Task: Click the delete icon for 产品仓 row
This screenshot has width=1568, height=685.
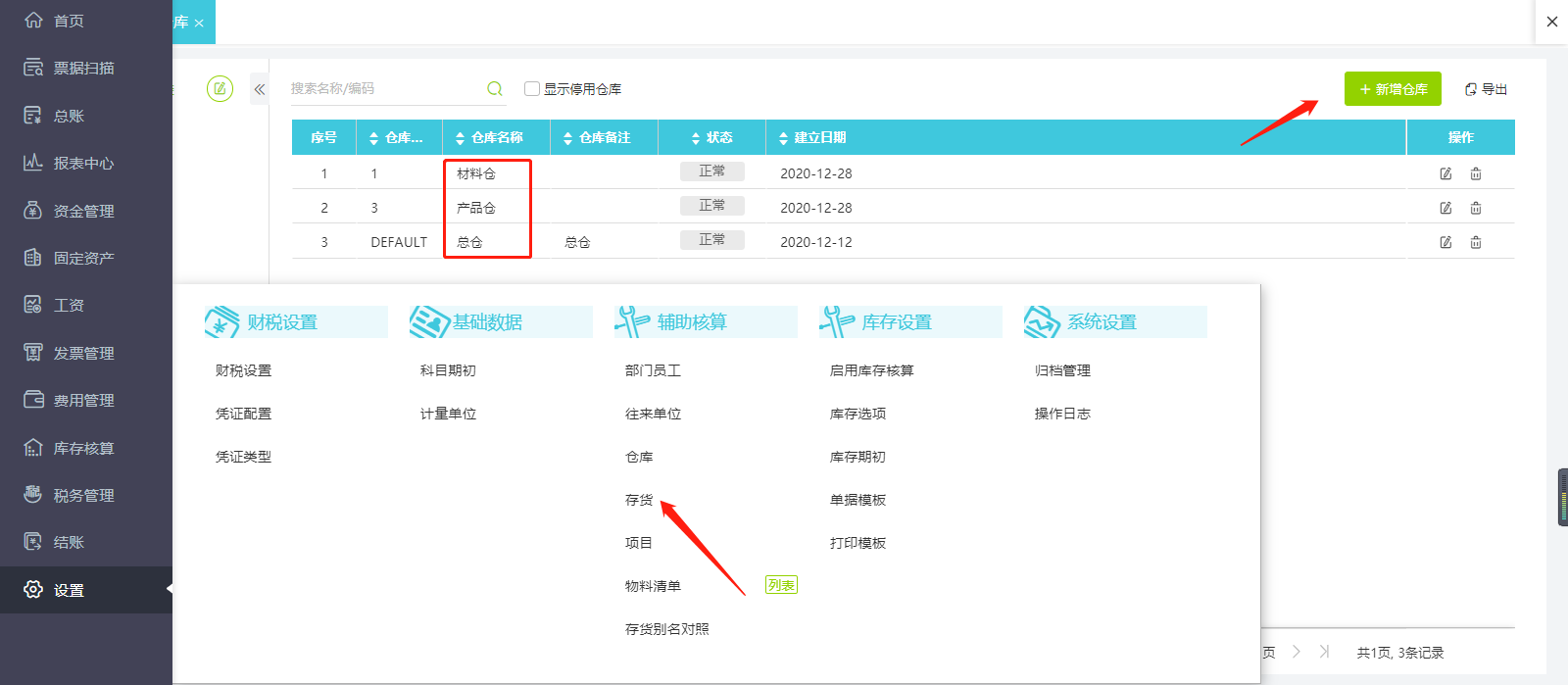Action: 1476,208
